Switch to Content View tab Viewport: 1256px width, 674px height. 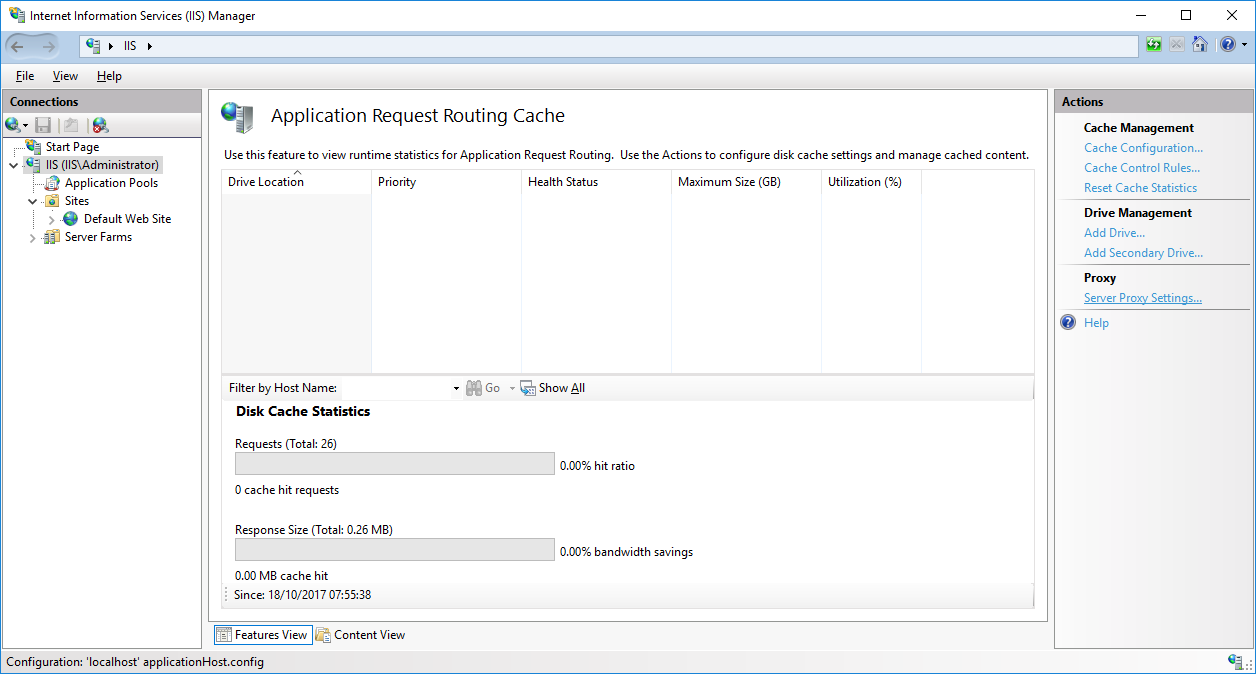tap(360, 635)
